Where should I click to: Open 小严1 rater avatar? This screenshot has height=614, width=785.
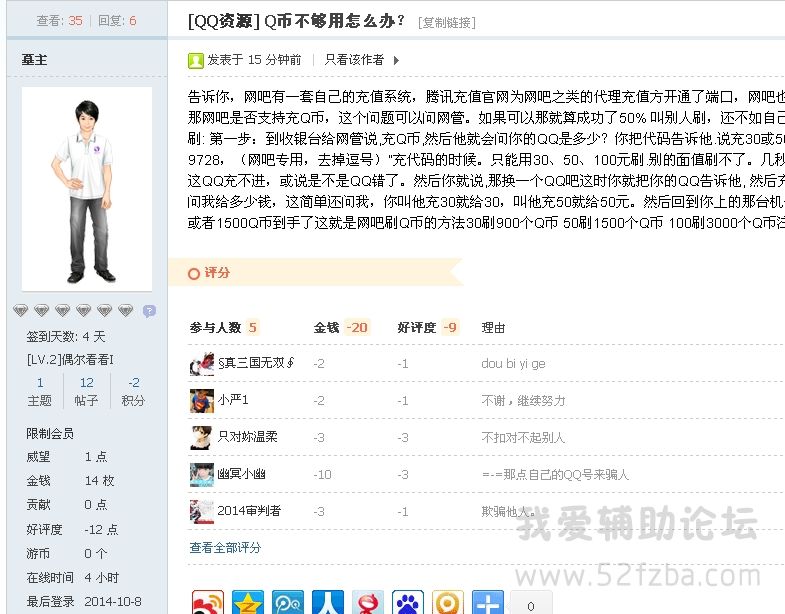point(202,401)
